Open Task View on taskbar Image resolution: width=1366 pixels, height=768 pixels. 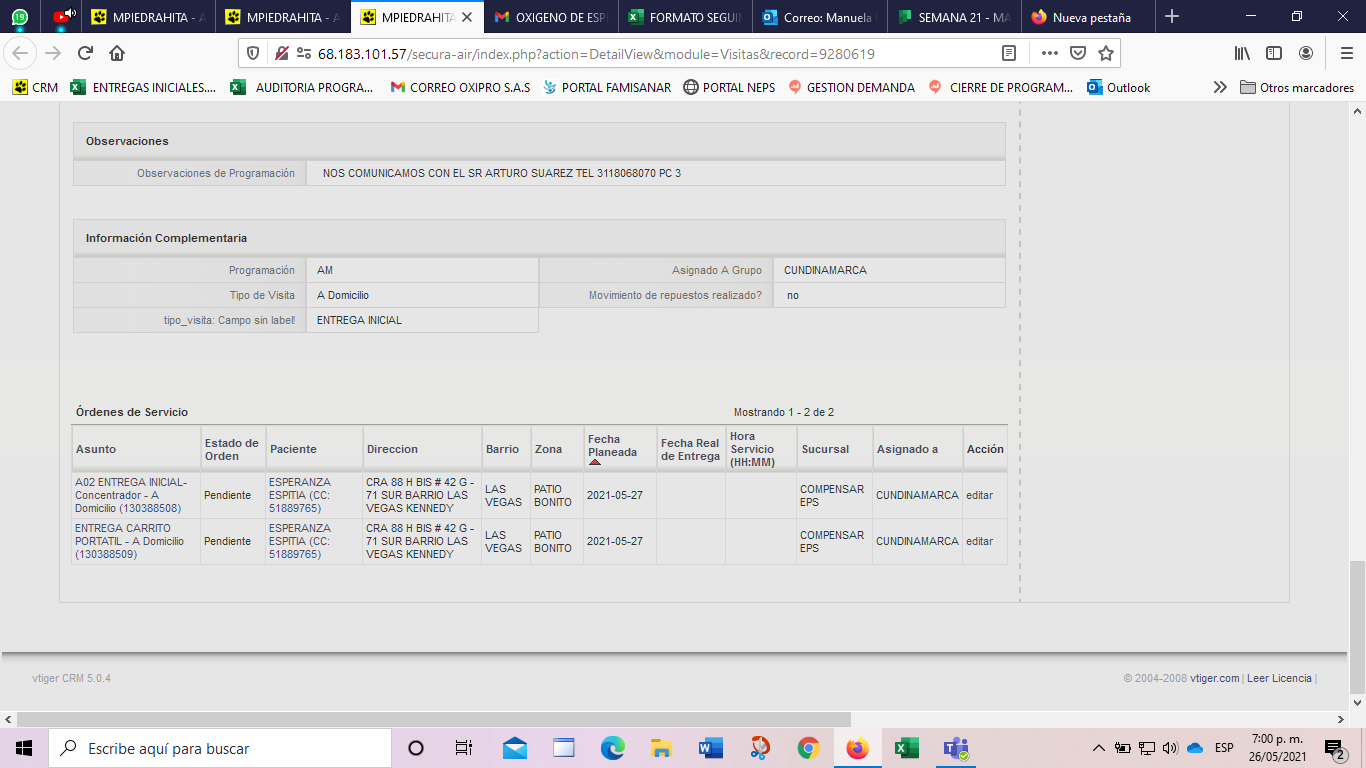pos(463,748)
